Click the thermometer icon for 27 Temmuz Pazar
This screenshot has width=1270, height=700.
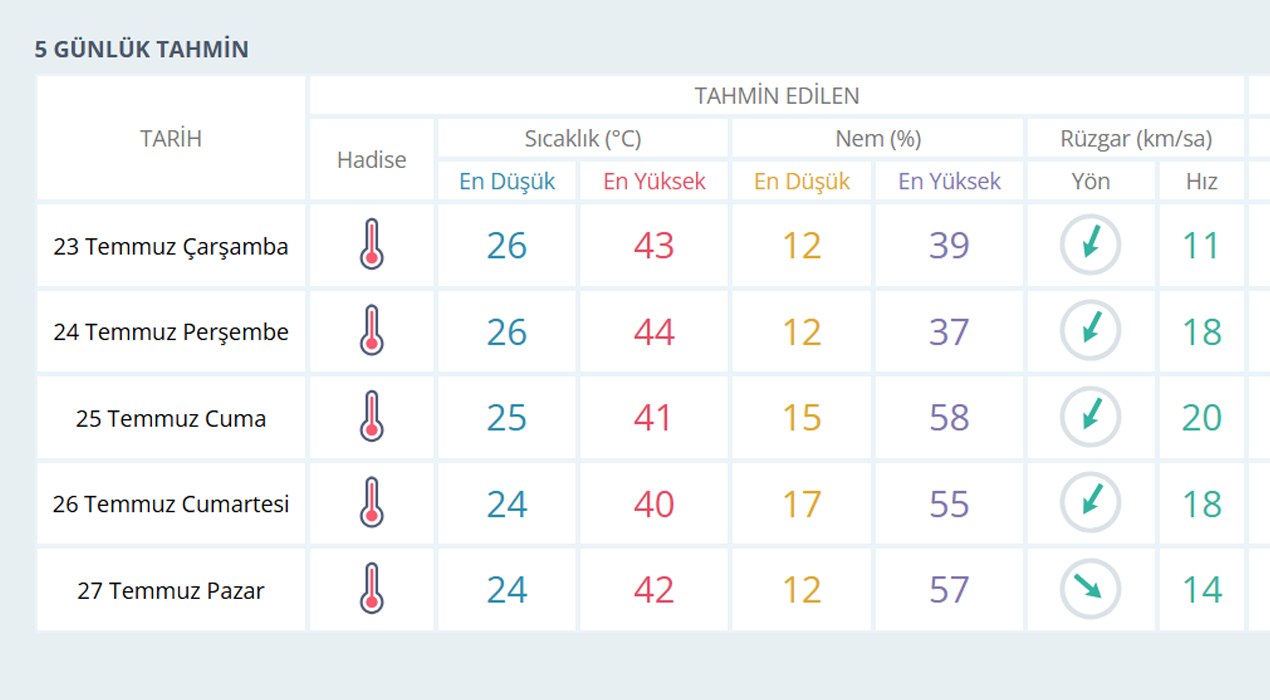(x=372, y=589)
